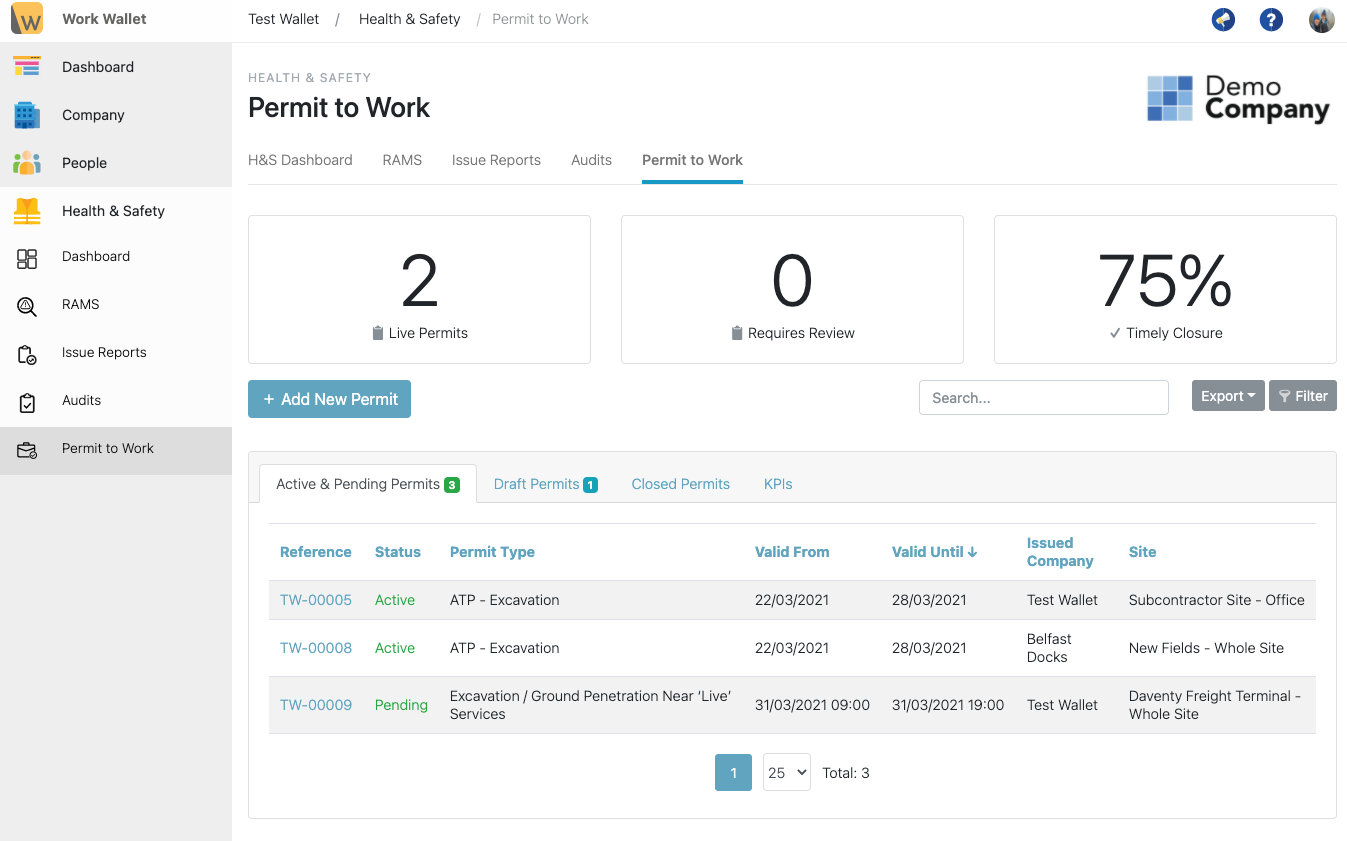The height and width of the screenshot is (841, 1347).
Task: Select the Permit to Work sidebar icon
Action: (26, 448)
